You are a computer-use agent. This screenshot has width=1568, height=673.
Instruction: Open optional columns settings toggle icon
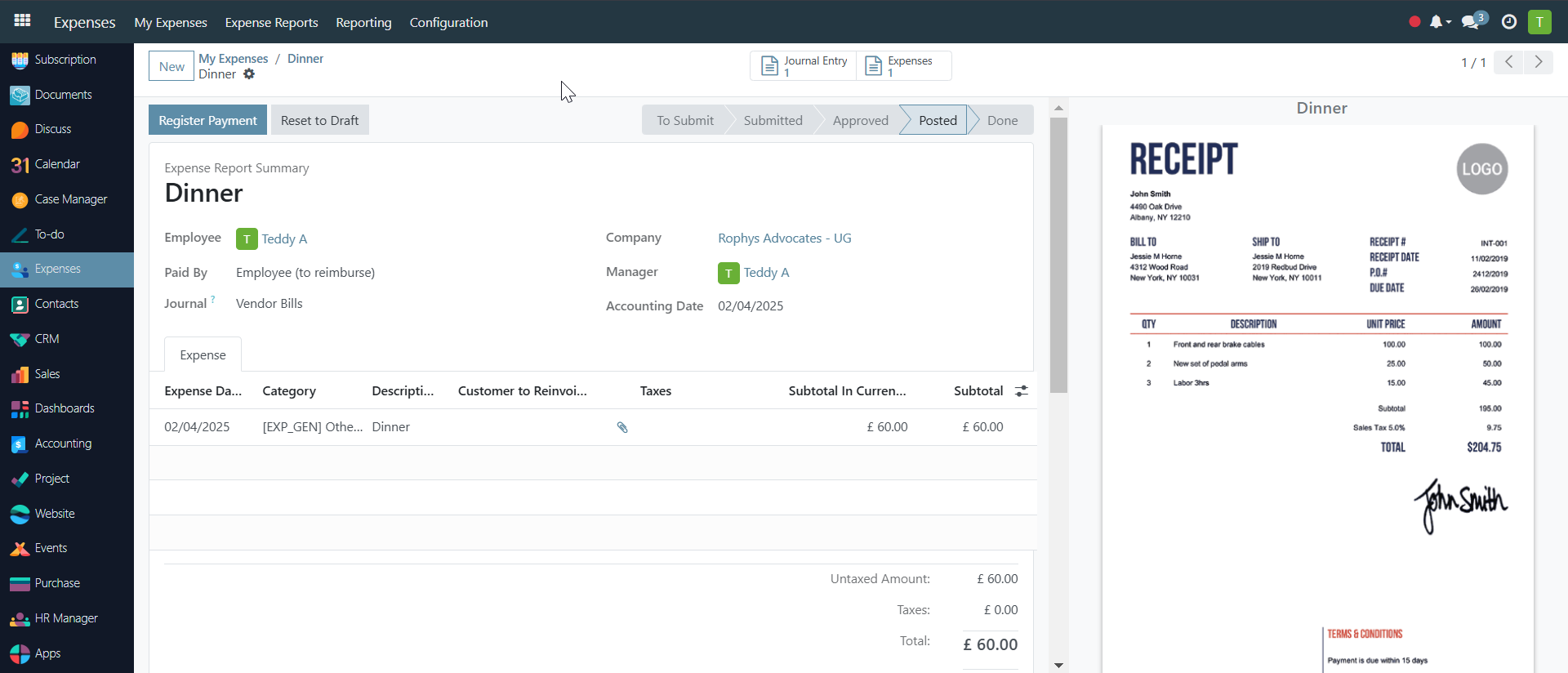[x=1021, y=391]
